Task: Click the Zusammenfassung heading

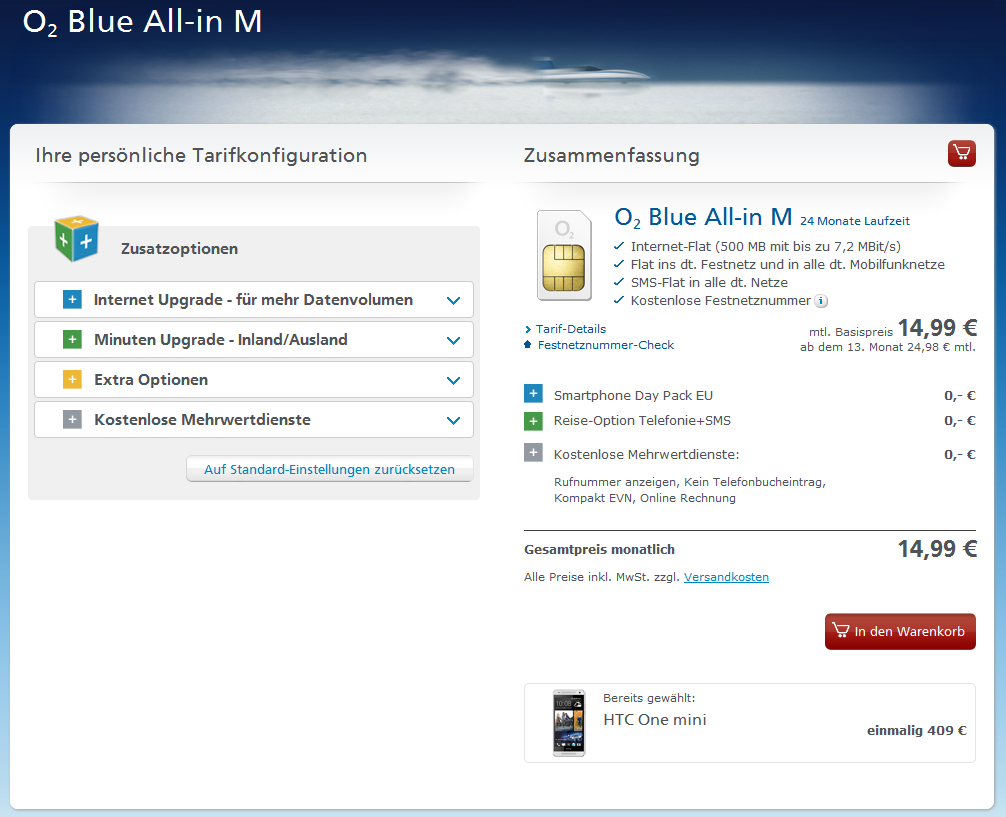Action: [611, 155]
